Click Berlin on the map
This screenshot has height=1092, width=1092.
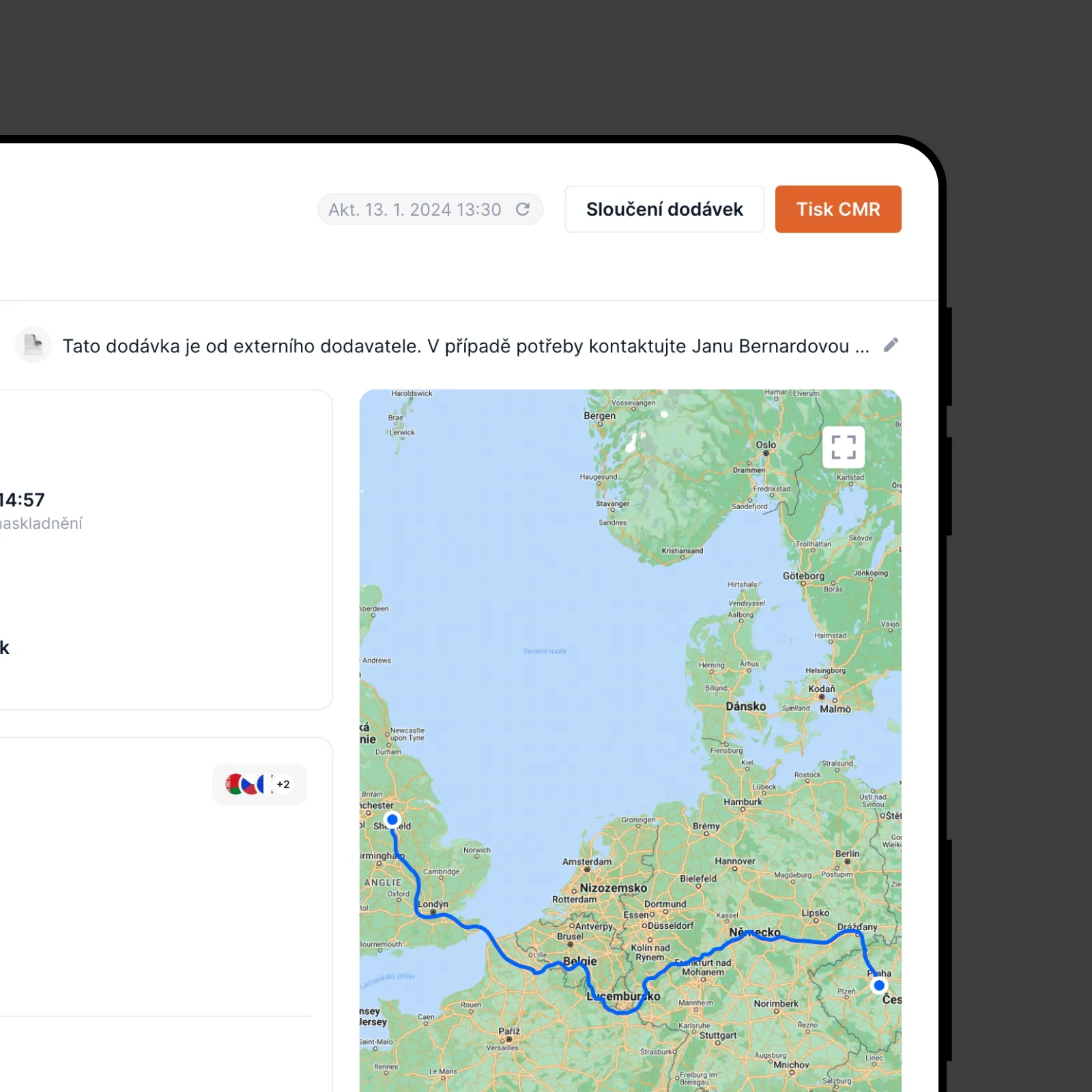pos(847,854)
